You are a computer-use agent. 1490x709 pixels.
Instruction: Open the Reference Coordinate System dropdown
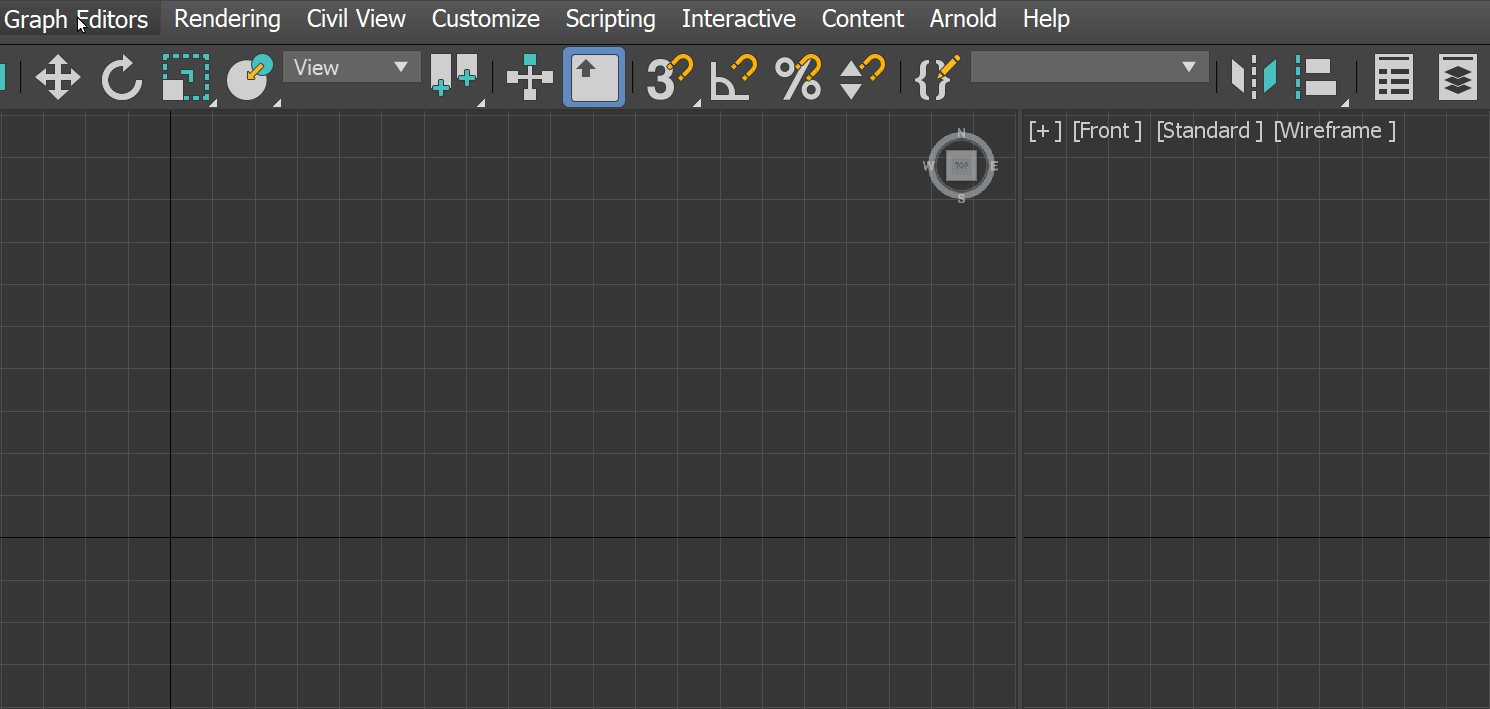pos(351,66)
